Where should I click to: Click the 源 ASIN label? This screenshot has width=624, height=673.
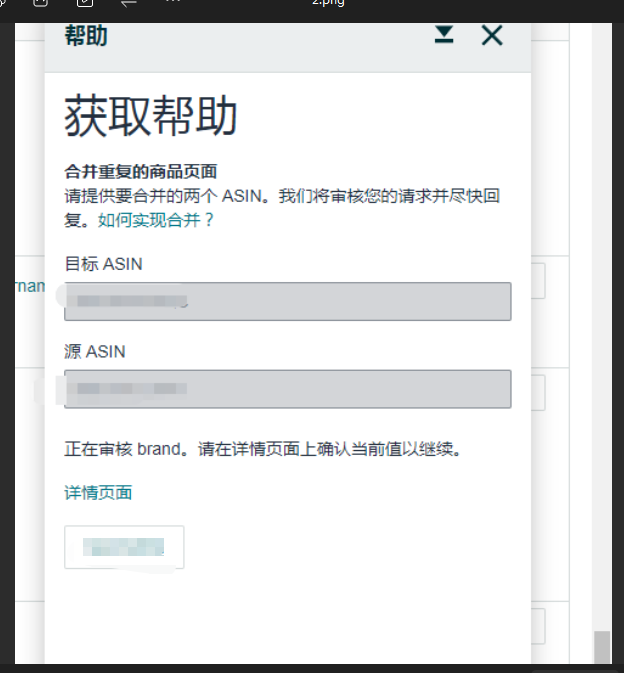pos(95,351)
